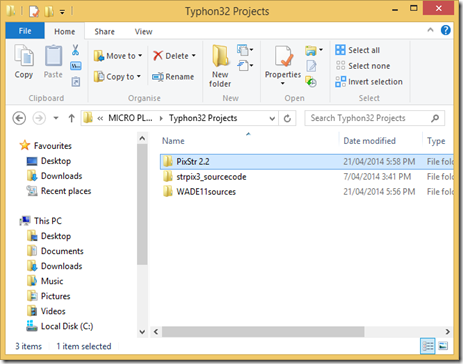Open Downloads under Favourites
Image resolution: width=463 pixels, height=364 pixels.
[55, 176]
